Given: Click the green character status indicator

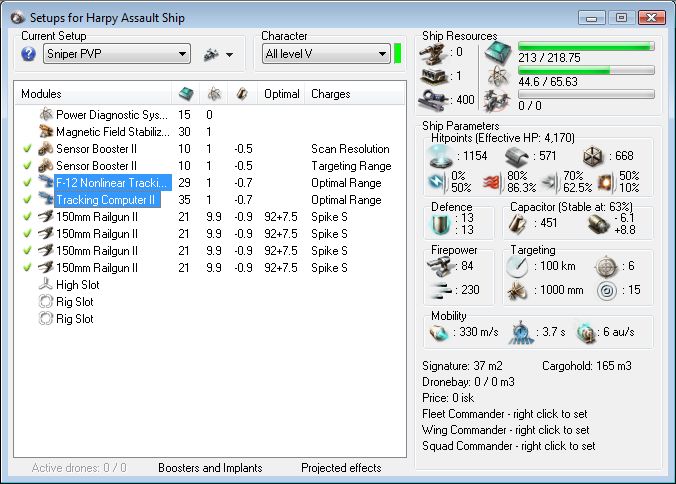Looking at the screenshot, I should click(x=397, y=54).
